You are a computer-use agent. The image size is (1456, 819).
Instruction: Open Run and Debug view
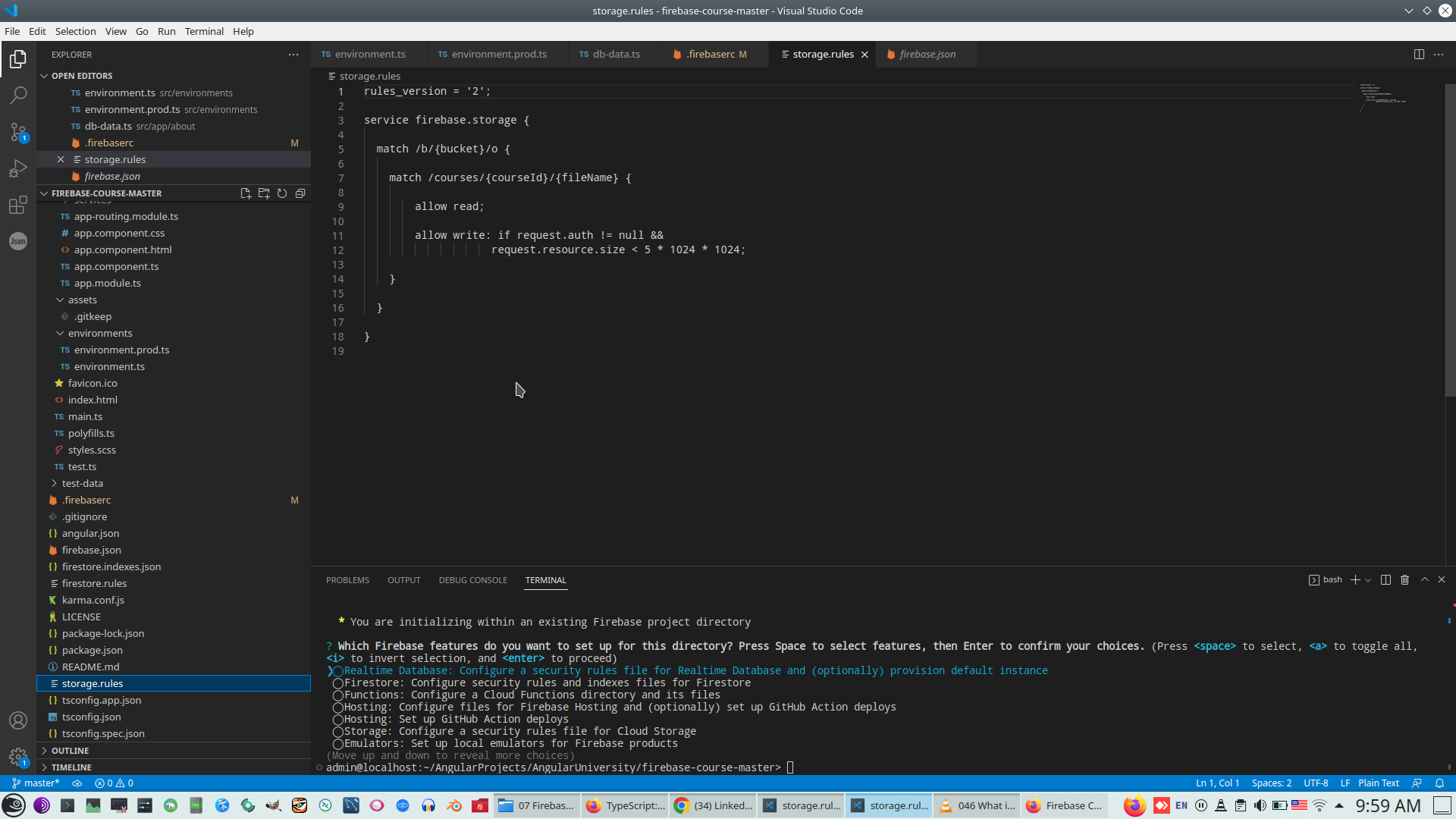tap(18, 168)
